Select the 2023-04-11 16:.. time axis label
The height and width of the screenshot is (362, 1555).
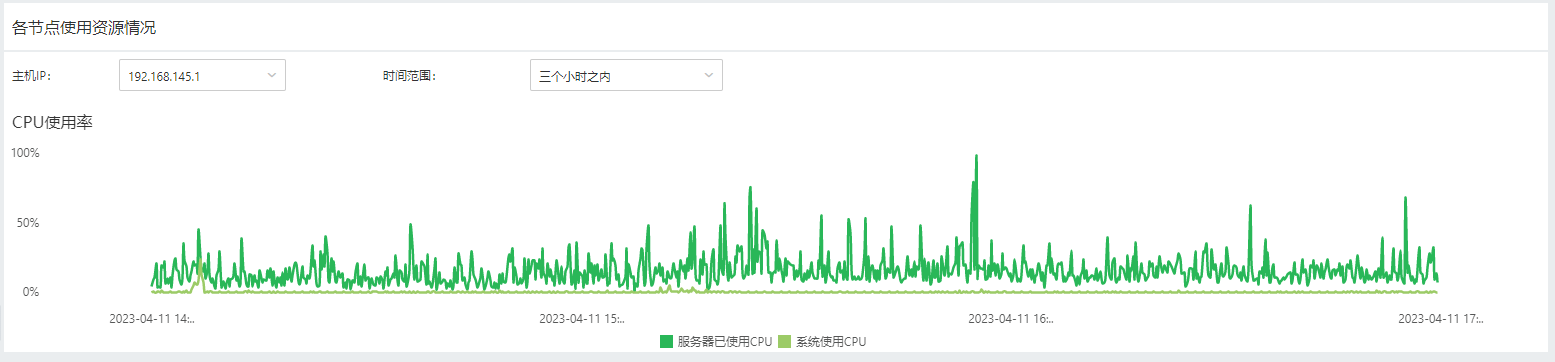click(1011, 319)
